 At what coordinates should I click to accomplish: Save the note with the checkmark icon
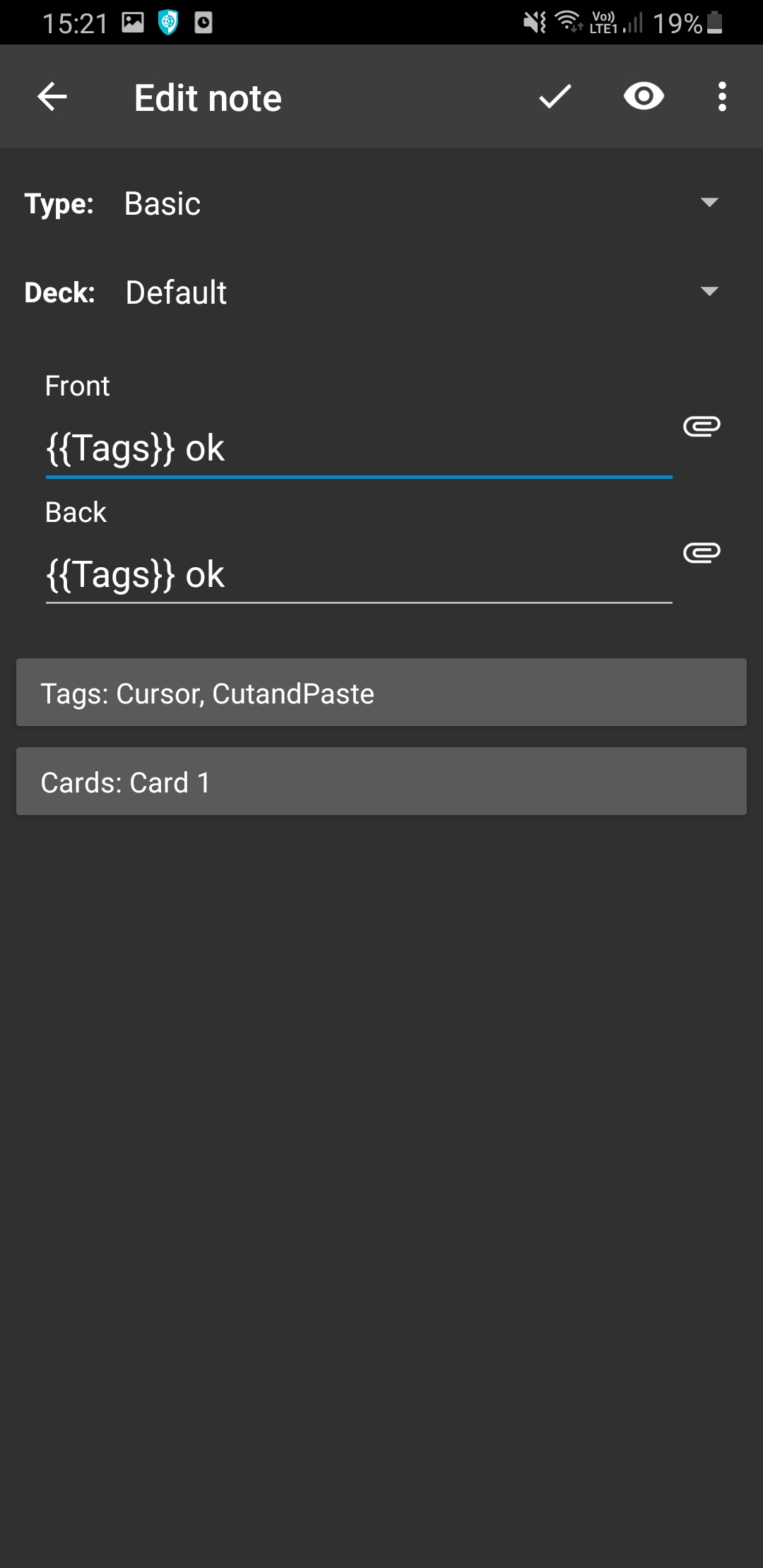coord(553,97)
